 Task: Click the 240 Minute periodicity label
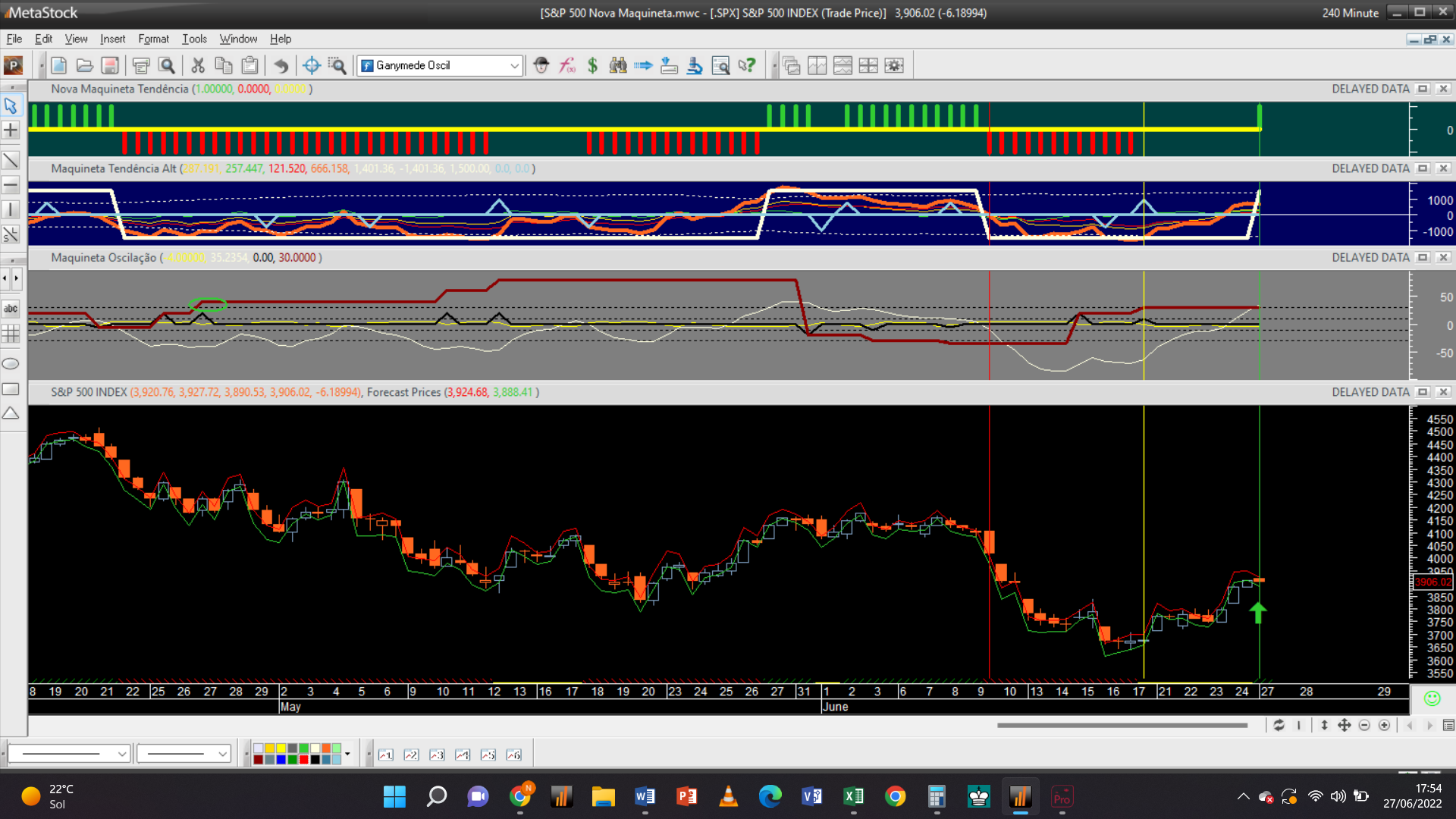[x=1350, y=13]
